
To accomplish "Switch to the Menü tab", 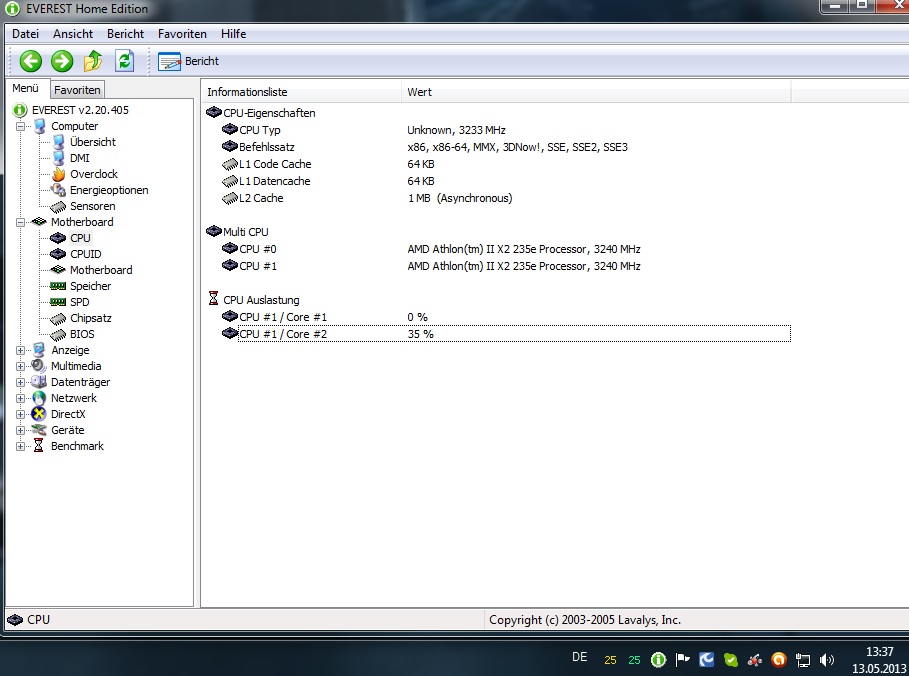I will pyautogui.click(x=26, y=88).
